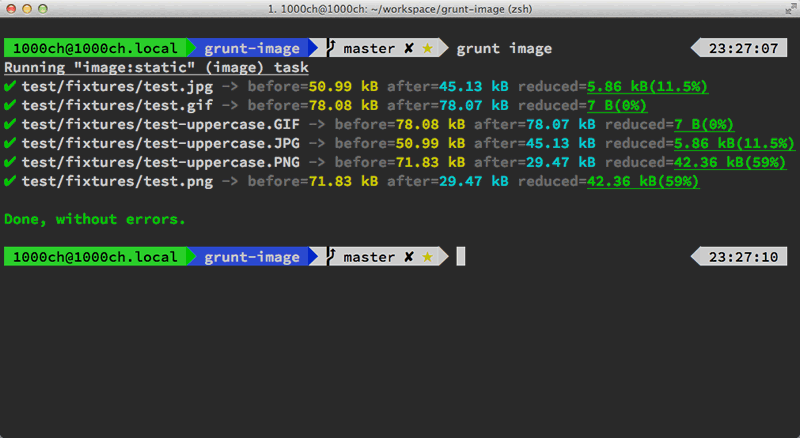Image resolution: width=800 pixels, height=438 pixels.
Task: Select the checkmark beside test-uppercase.PNG
Action: tap(10, 162)
